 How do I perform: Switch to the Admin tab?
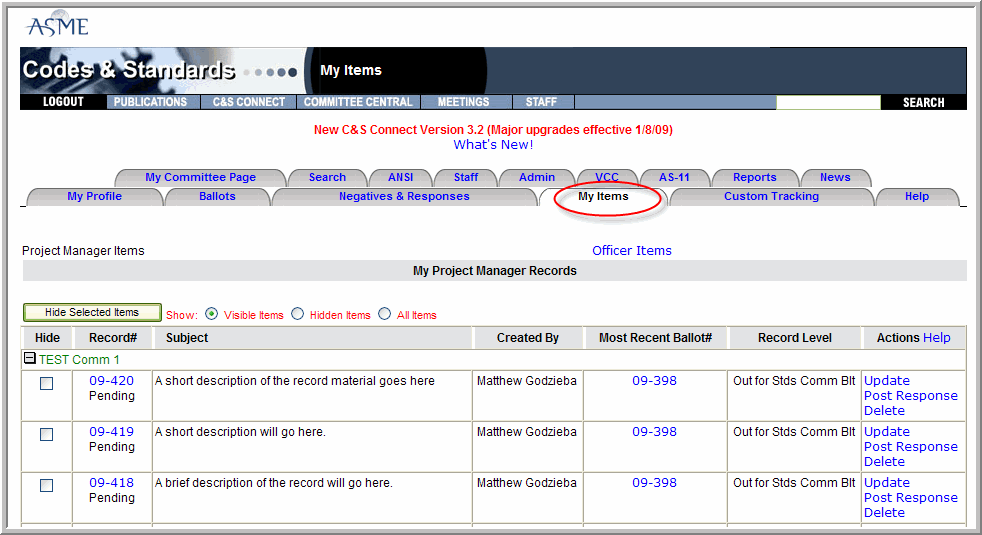click(x=537, y=177)
